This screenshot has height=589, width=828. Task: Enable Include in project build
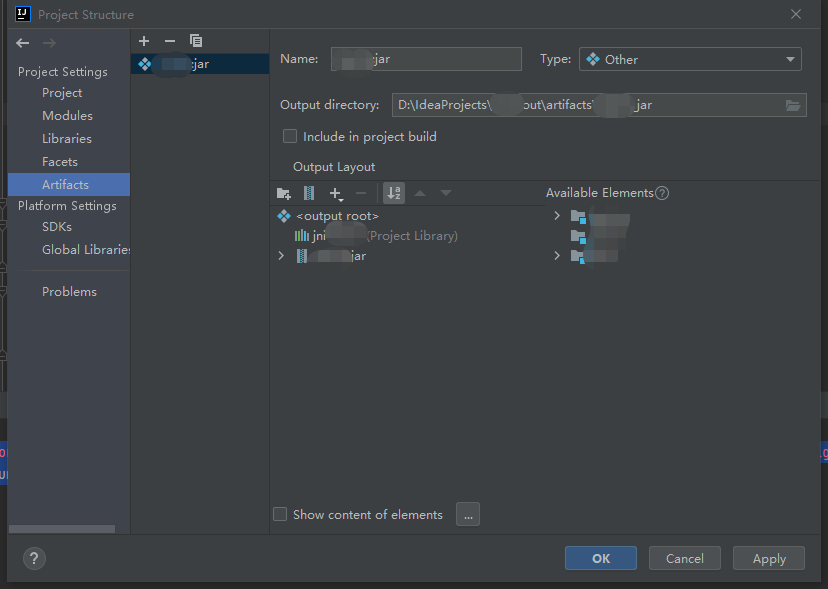coord(289,136)
